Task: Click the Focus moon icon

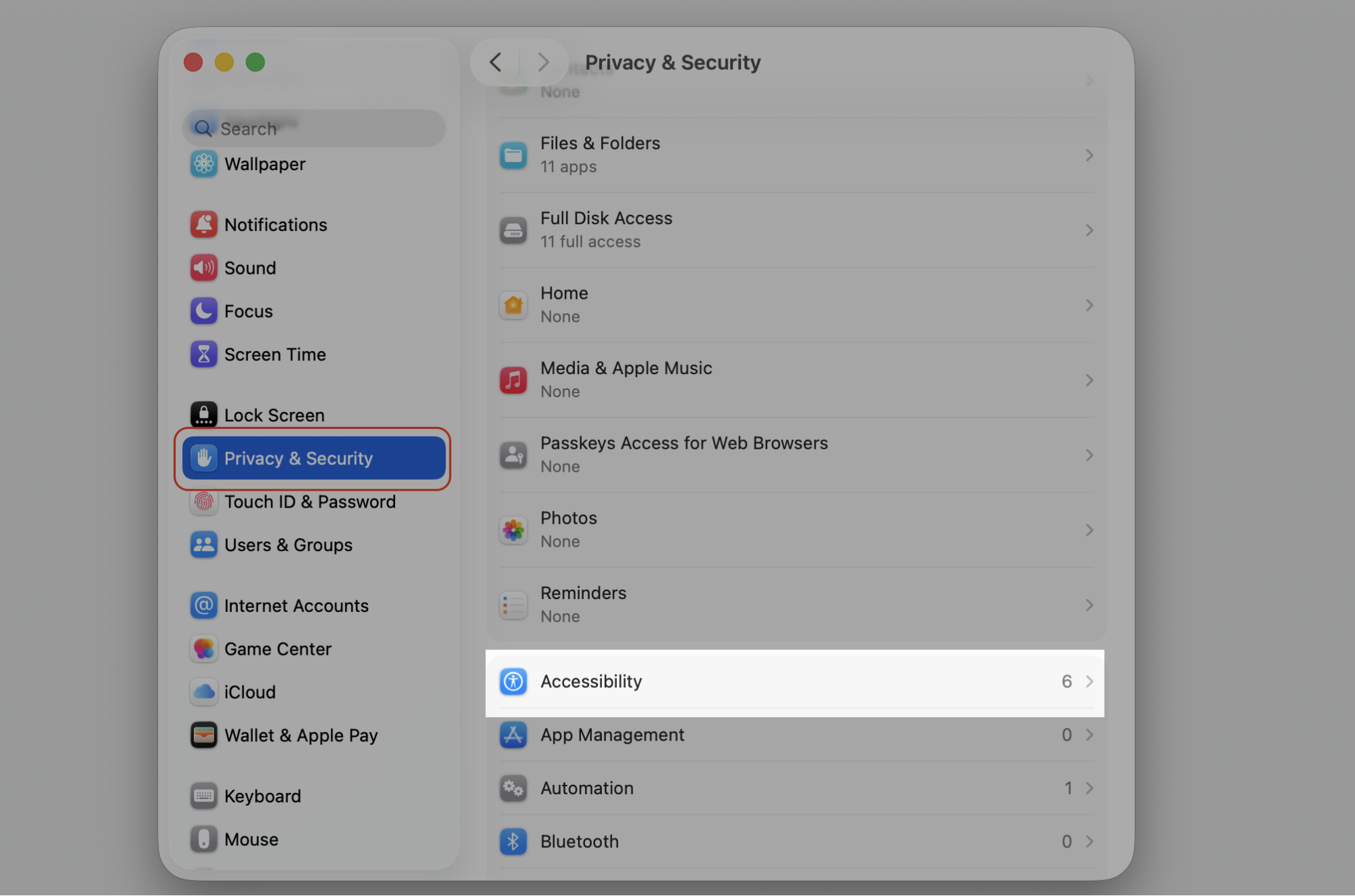Action: [203, 311]
